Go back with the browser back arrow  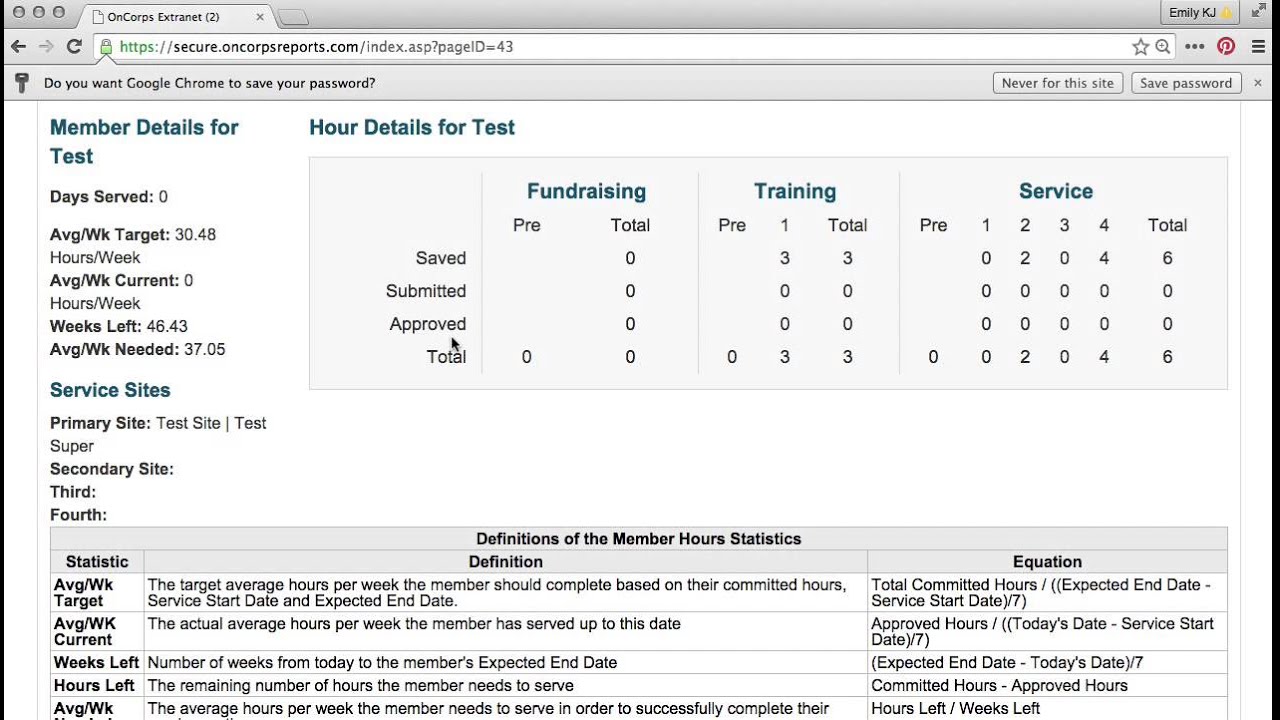(x=18, y=47)
